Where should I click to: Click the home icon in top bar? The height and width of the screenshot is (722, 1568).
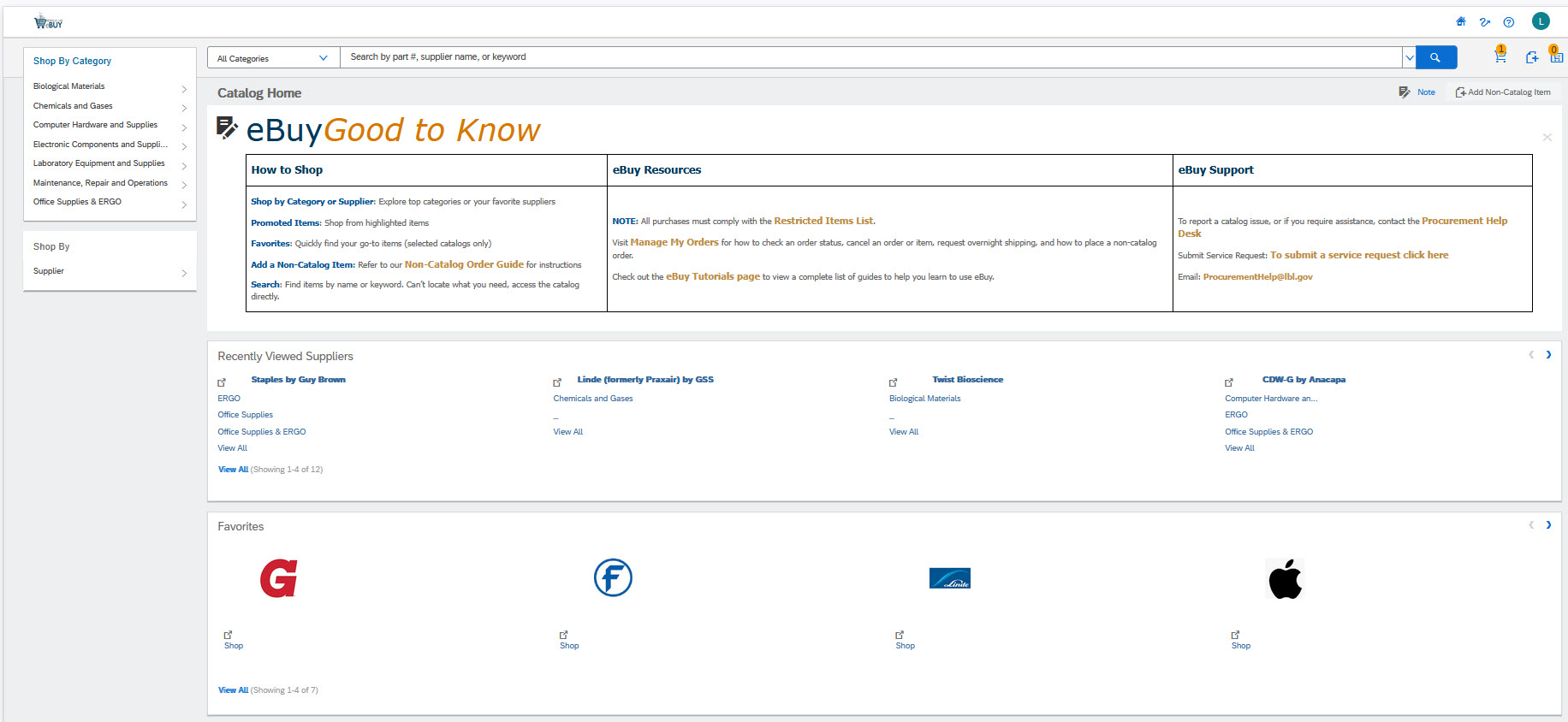1461,22
